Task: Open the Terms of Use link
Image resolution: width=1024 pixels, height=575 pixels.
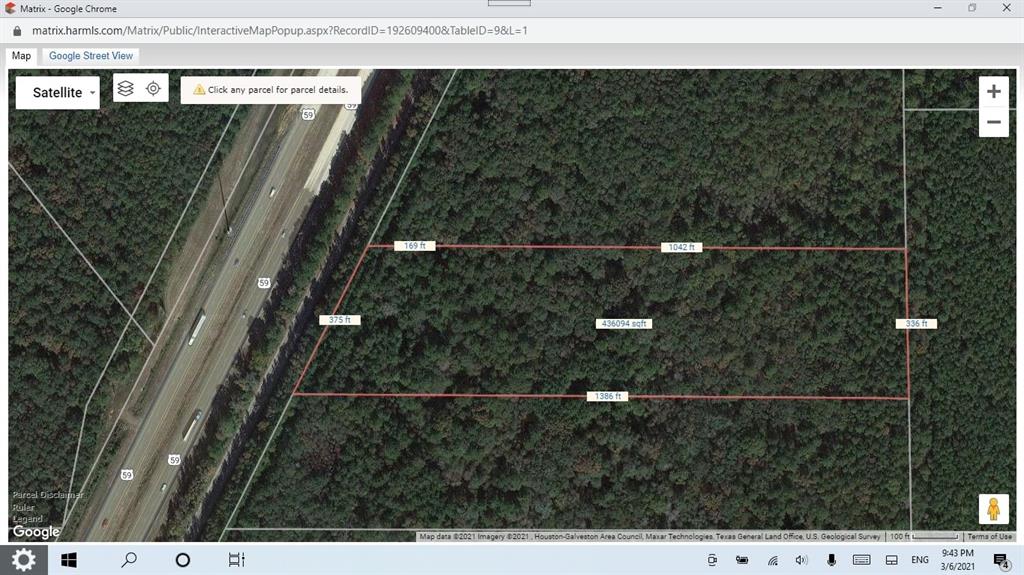Action: [x=989, y=537]
